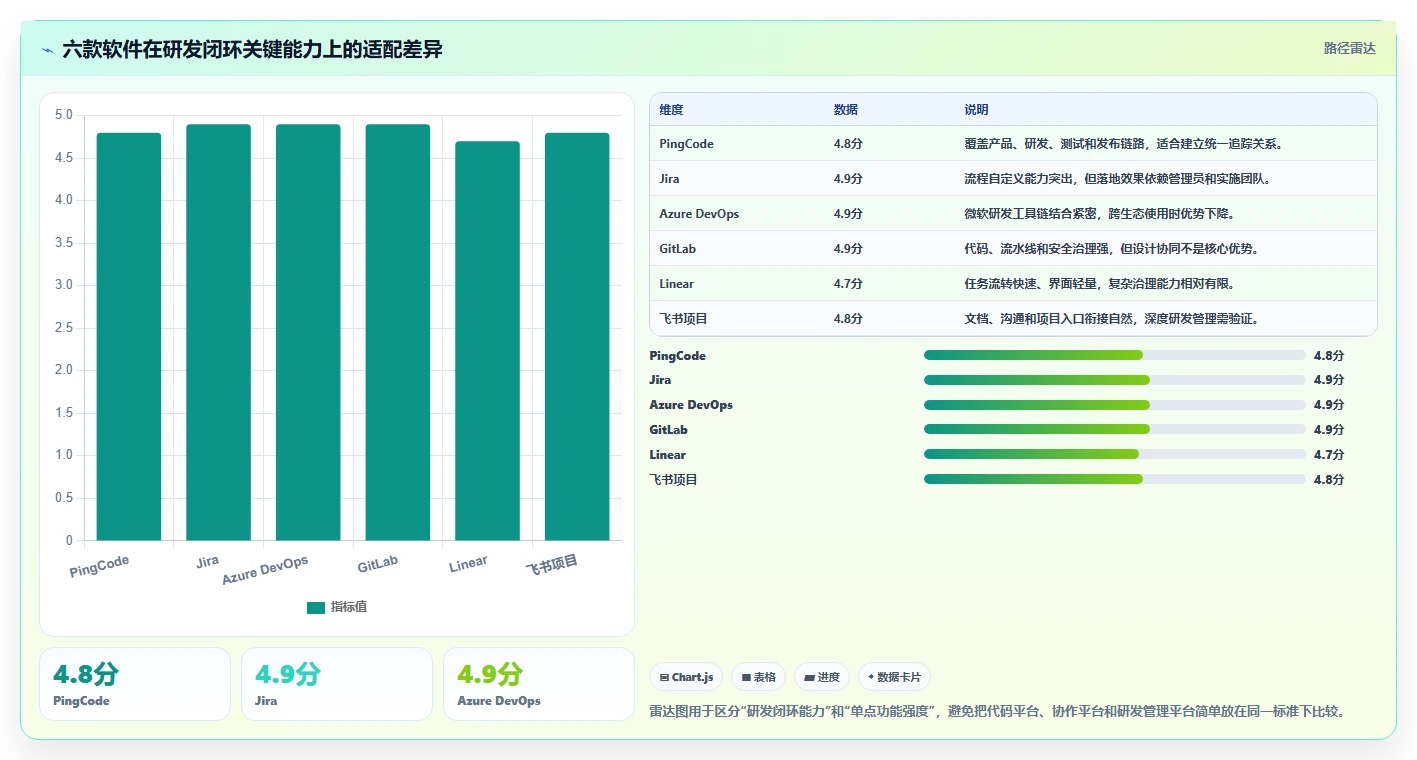This screenshot has height=760, width=1417.
Task: Click the description starting with 覆盖产品、研发、测试
Action: pos(1123,144)
